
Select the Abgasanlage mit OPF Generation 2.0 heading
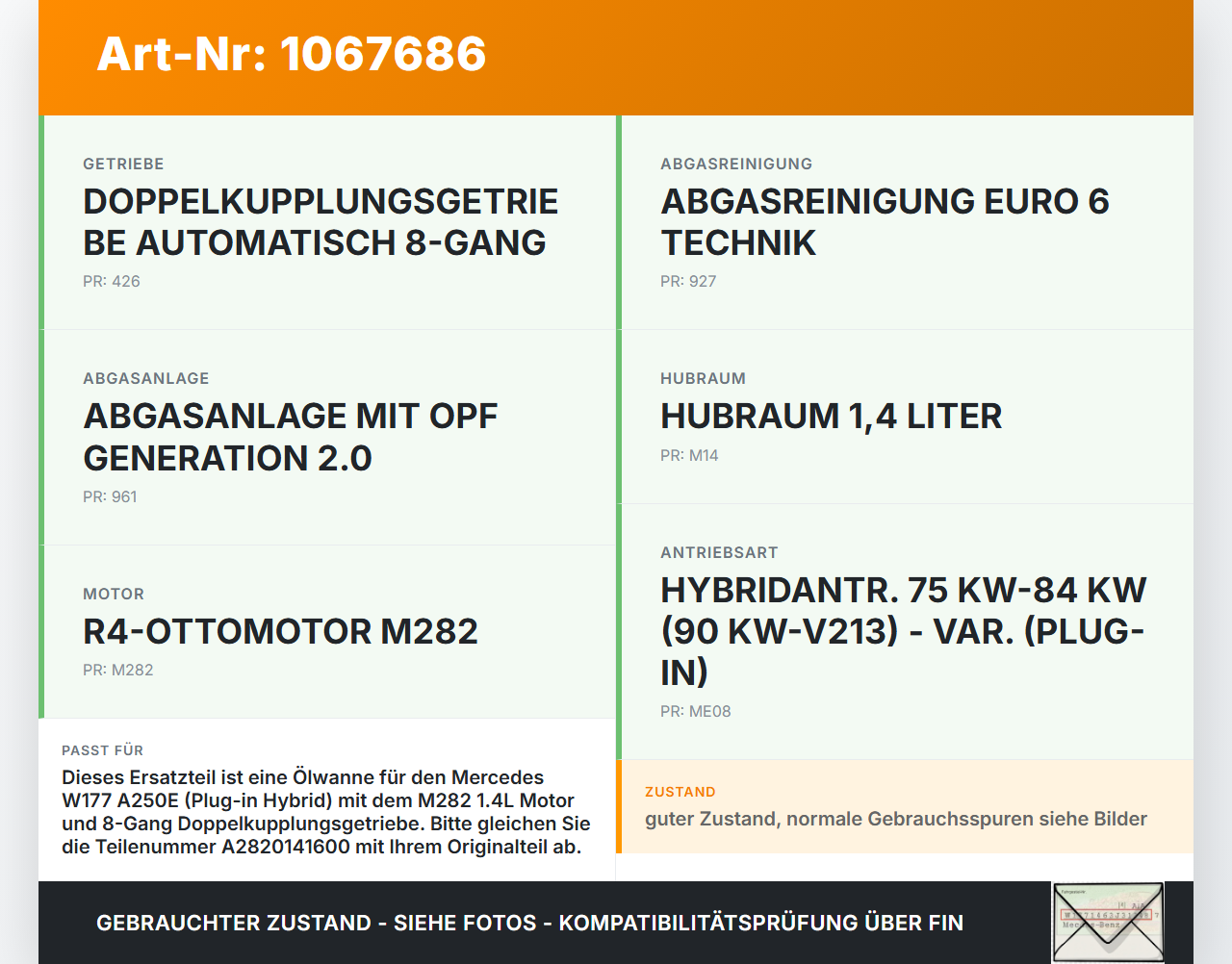[291, 438]
